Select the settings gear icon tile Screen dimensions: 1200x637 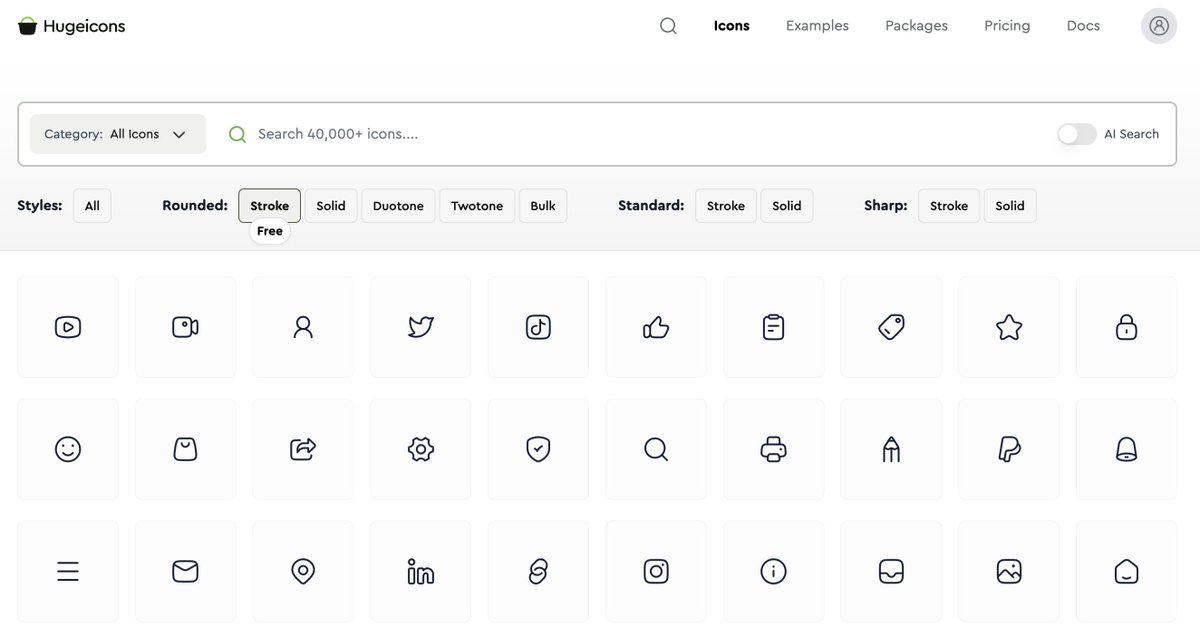[x=420, y=449]
